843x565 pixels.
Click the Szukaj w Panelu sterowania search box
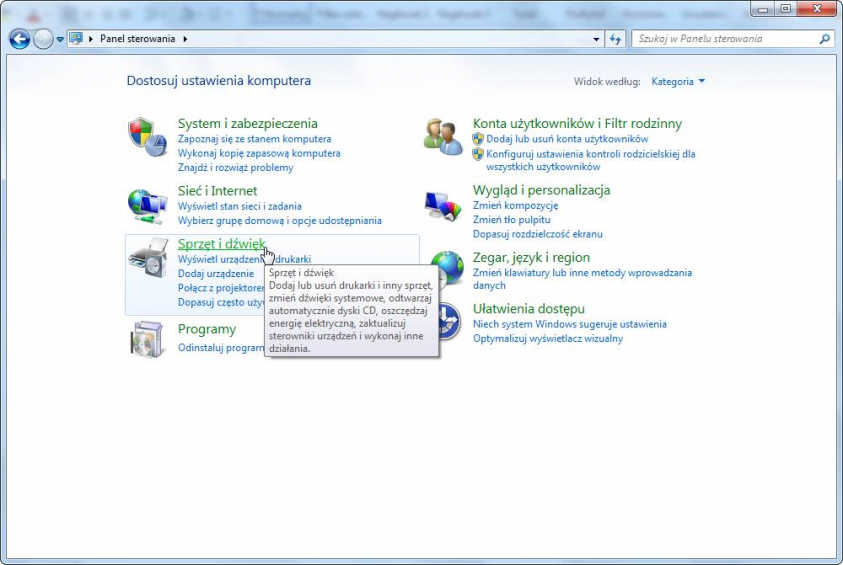[725, 39]
